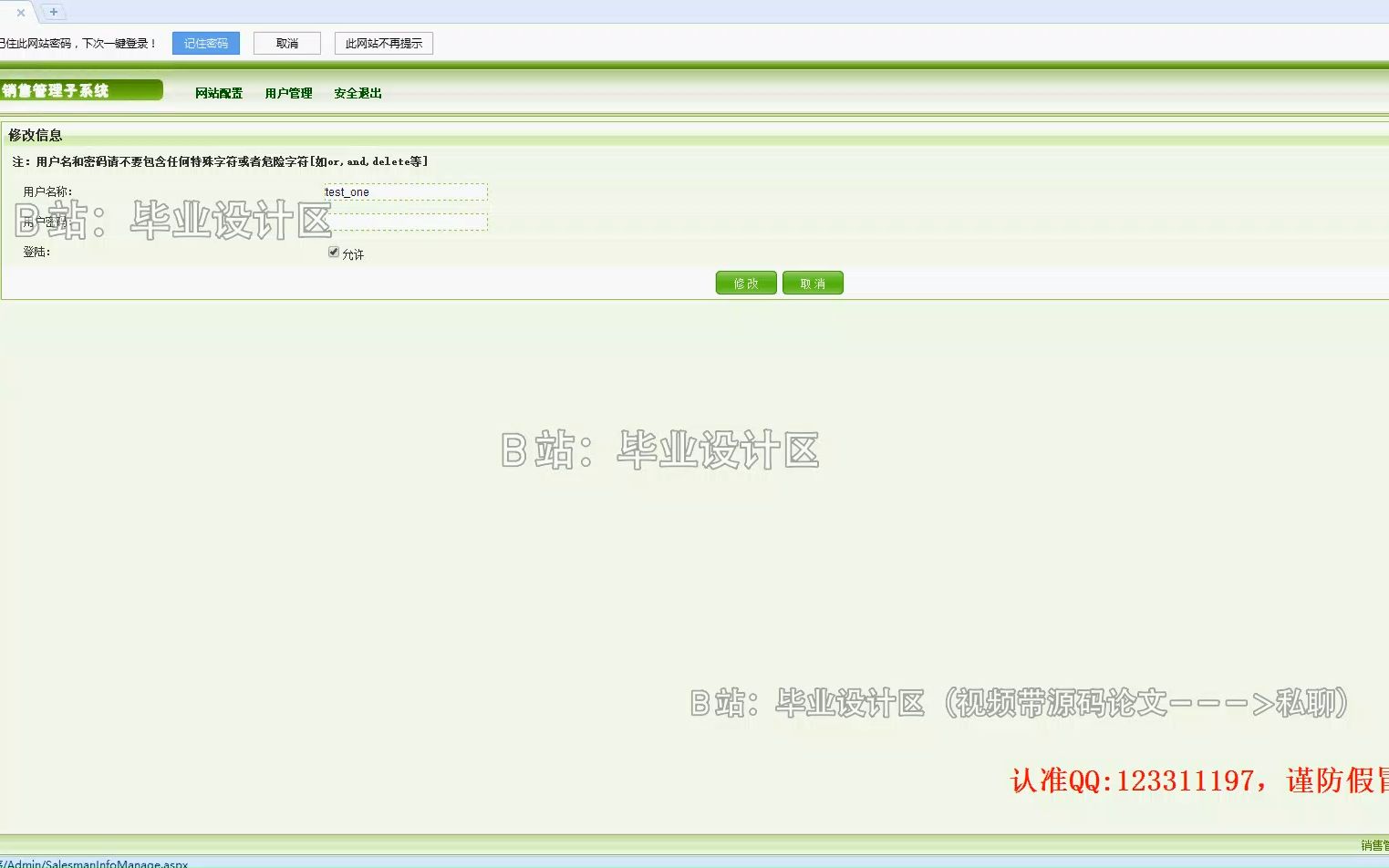The height and width of the screenshot is (868, 1389).
Task: Click the 用户名称 field containing test_one
Action: 406,192
